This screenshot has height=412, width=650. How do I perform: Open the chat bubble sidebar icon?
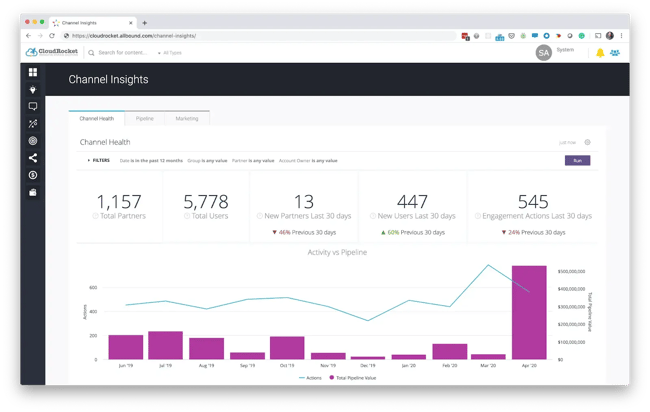click(x=33, y=107)
